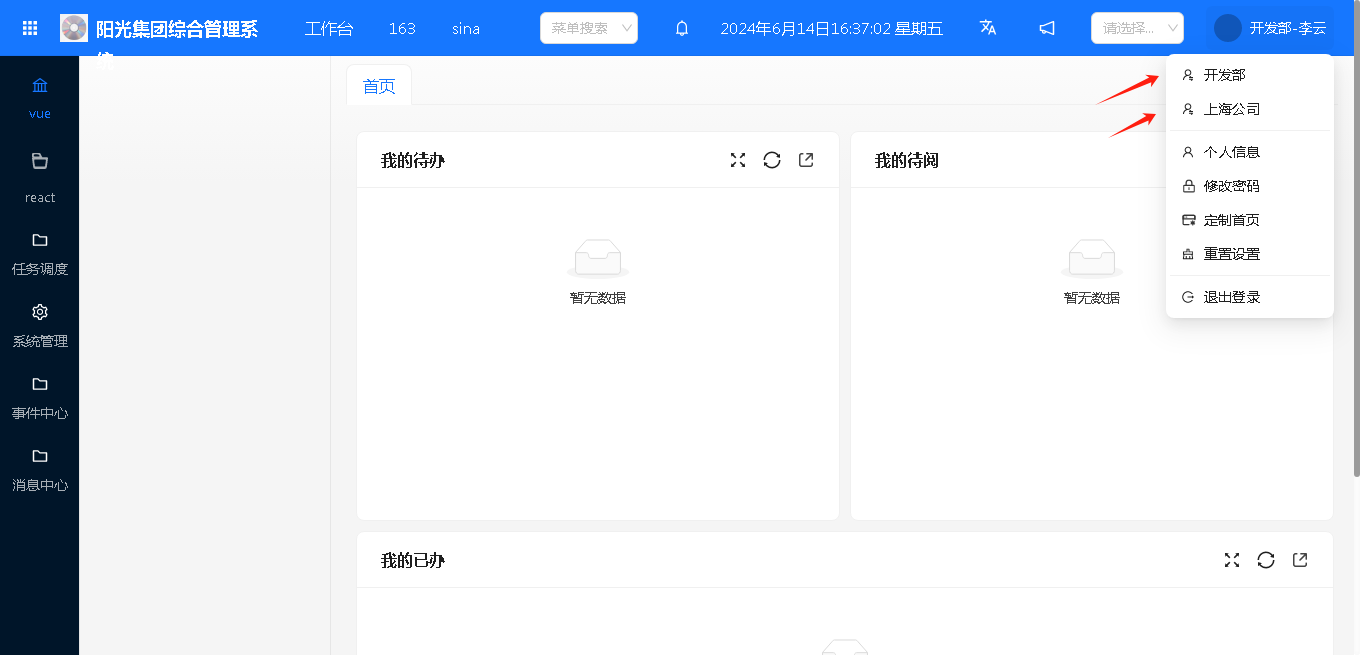Click the empty inbox icon in 我的待阅
The image size is (1360, 655).
click(x=1092, y=259)
